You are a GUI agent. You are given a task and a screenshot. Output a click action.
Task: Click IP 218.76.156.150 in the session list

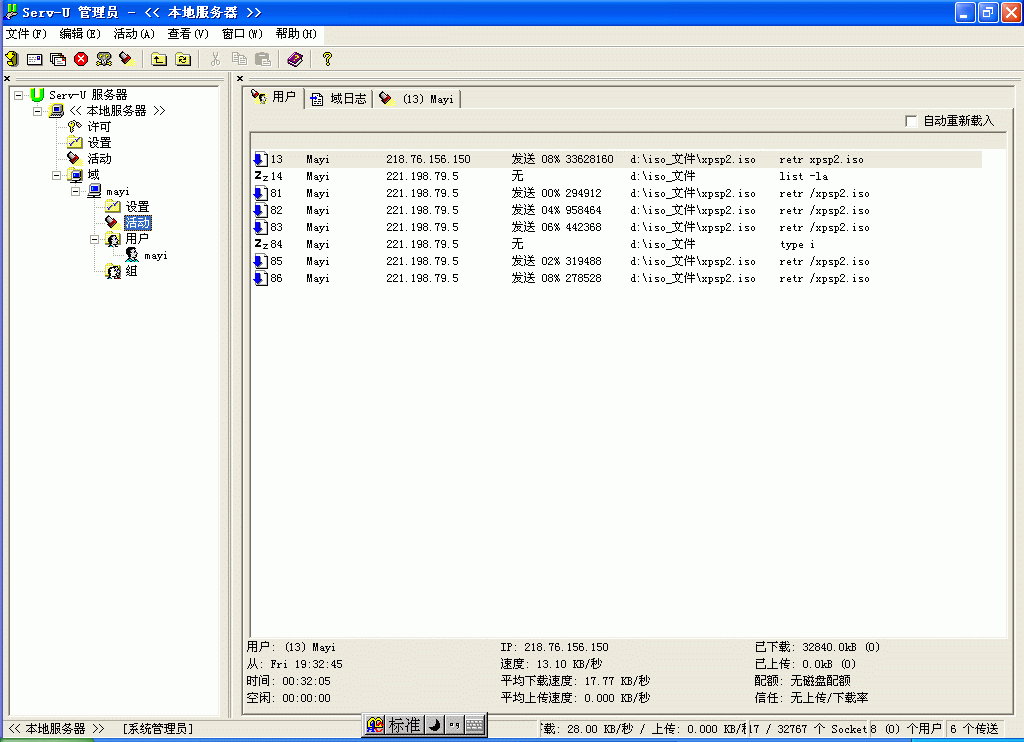pos(428,159)
